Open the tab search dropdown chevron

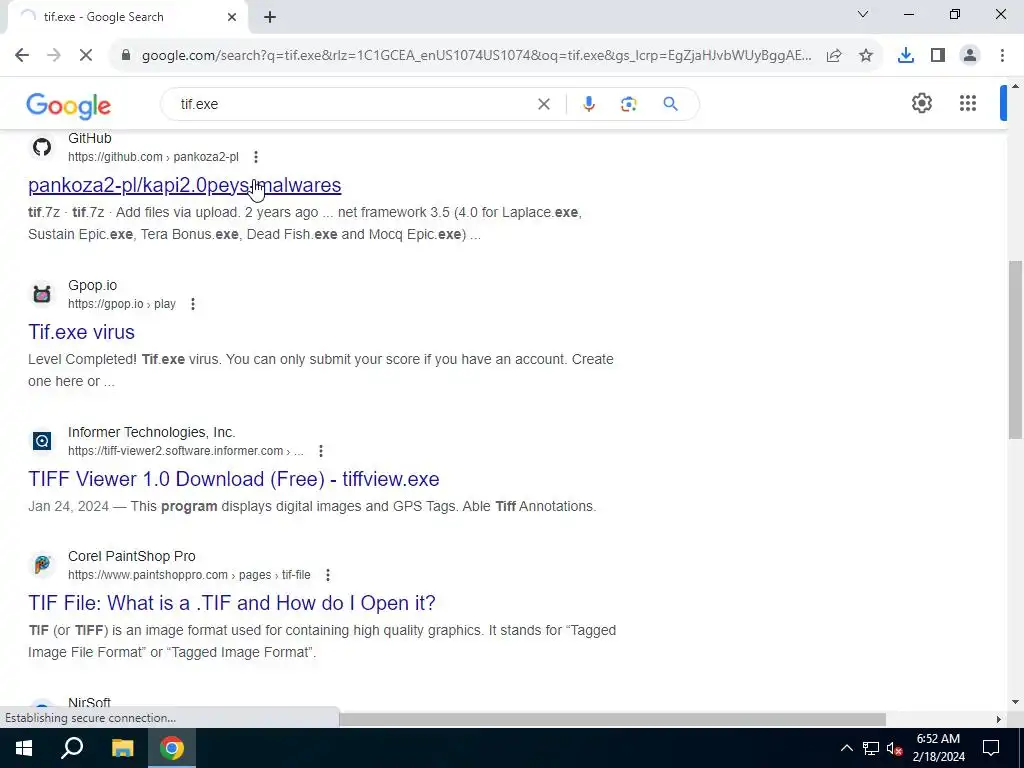pos(863,14)
